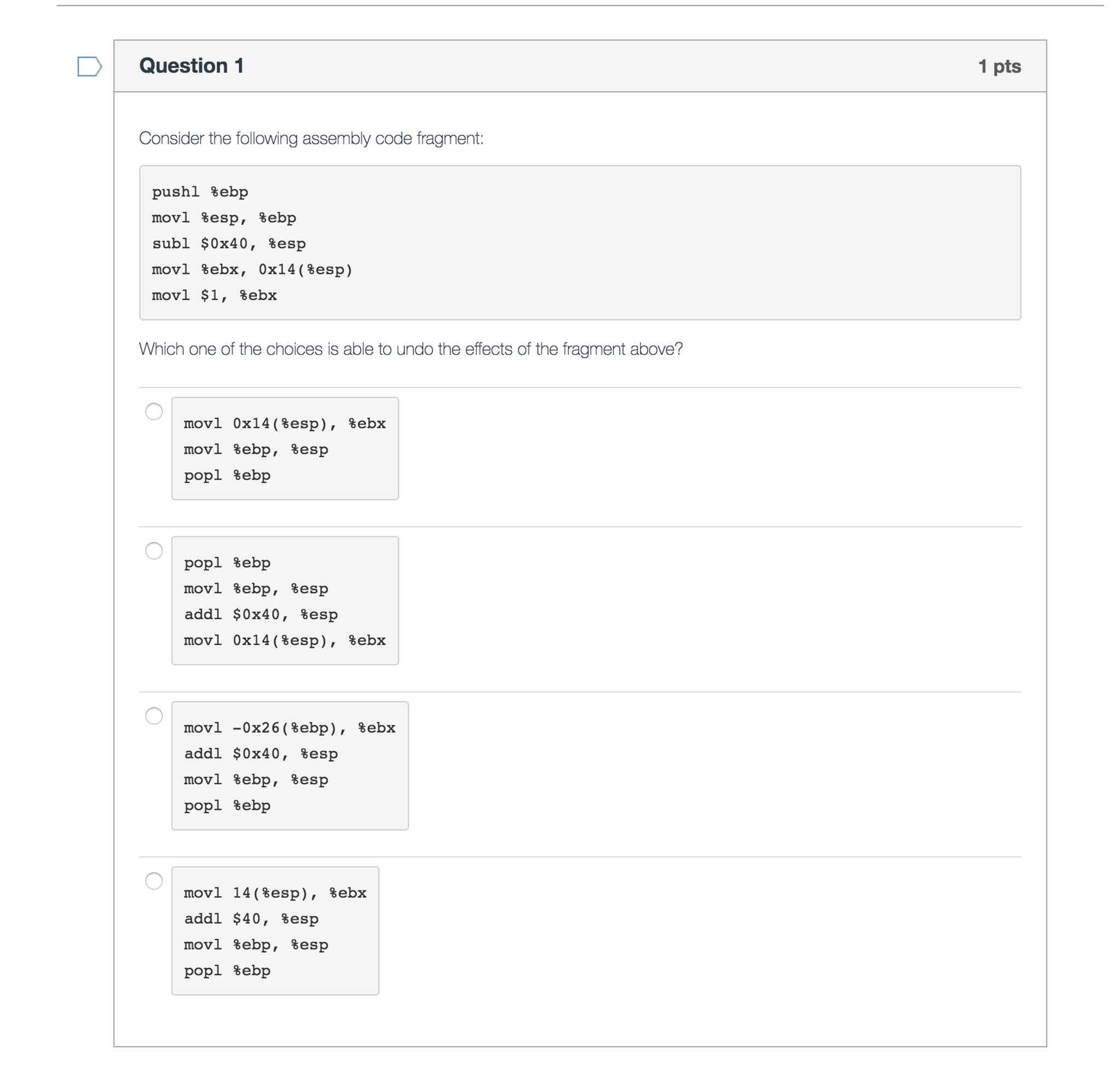Screen dimensions: 1120x1088
Task: Click the 'movl $1, %ebx' line
Action: pos(214,296)
